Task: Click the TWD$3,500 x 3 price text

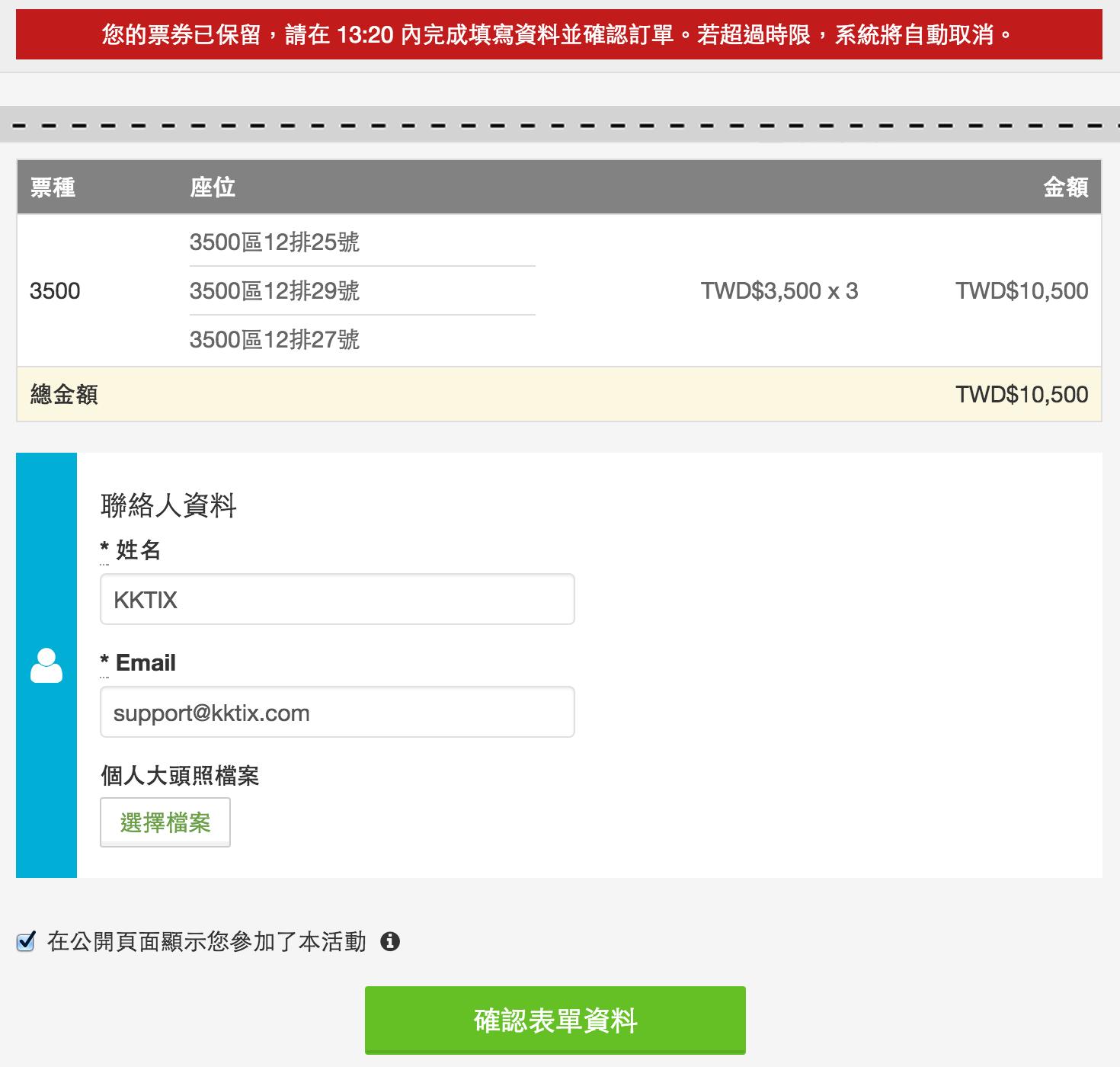Action: (779, 290)
